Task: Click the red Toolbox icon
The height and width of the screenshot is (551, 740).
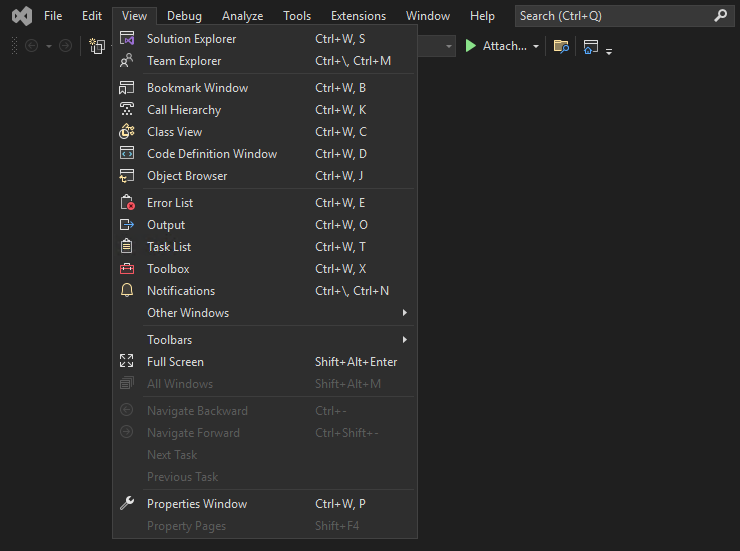Action: coord(126,268)
